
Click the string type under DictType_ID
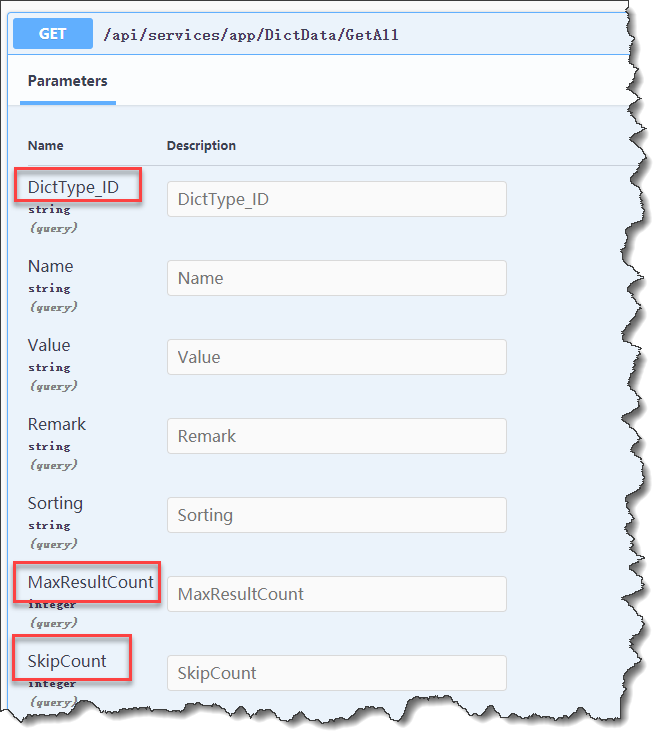49,210
